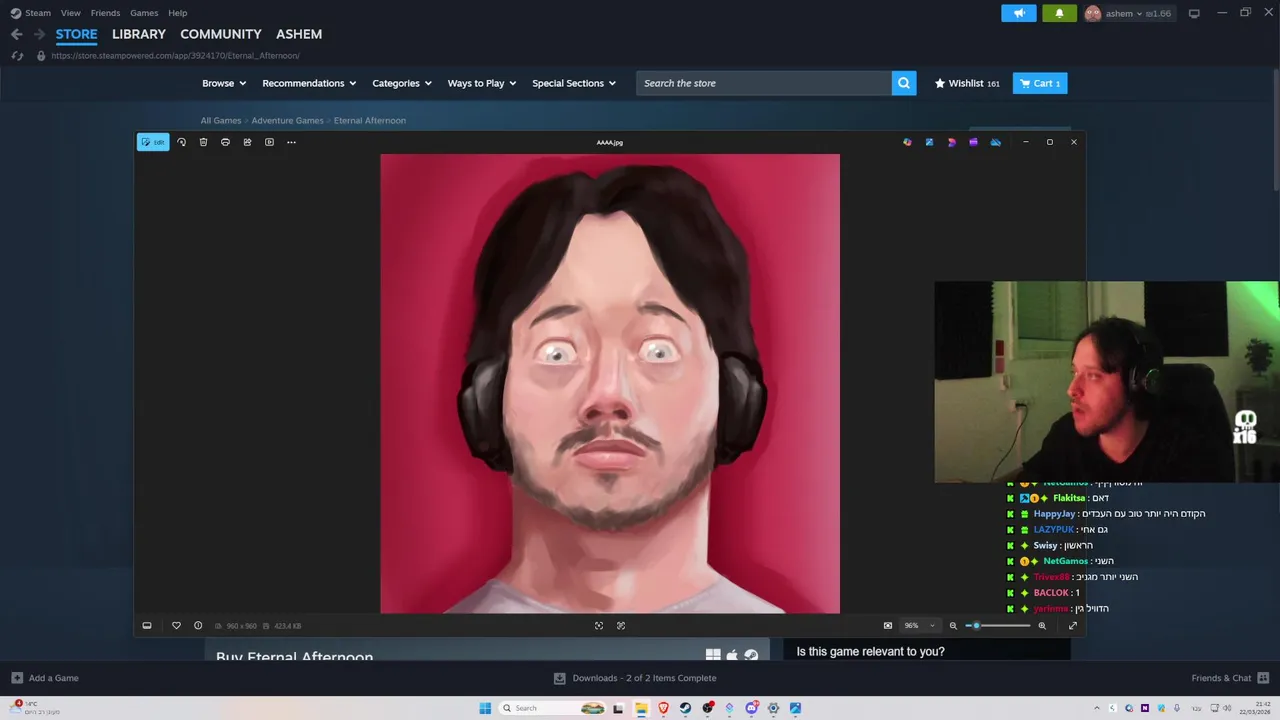
Task: Share the image via share icon
Action: click(247, 142)
